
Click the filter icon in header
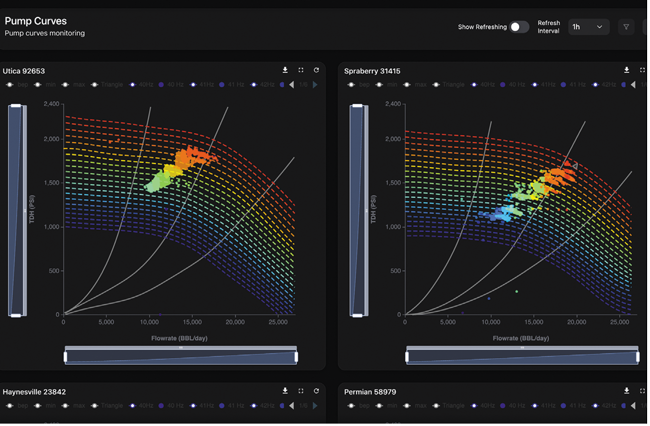pos(626,27)
